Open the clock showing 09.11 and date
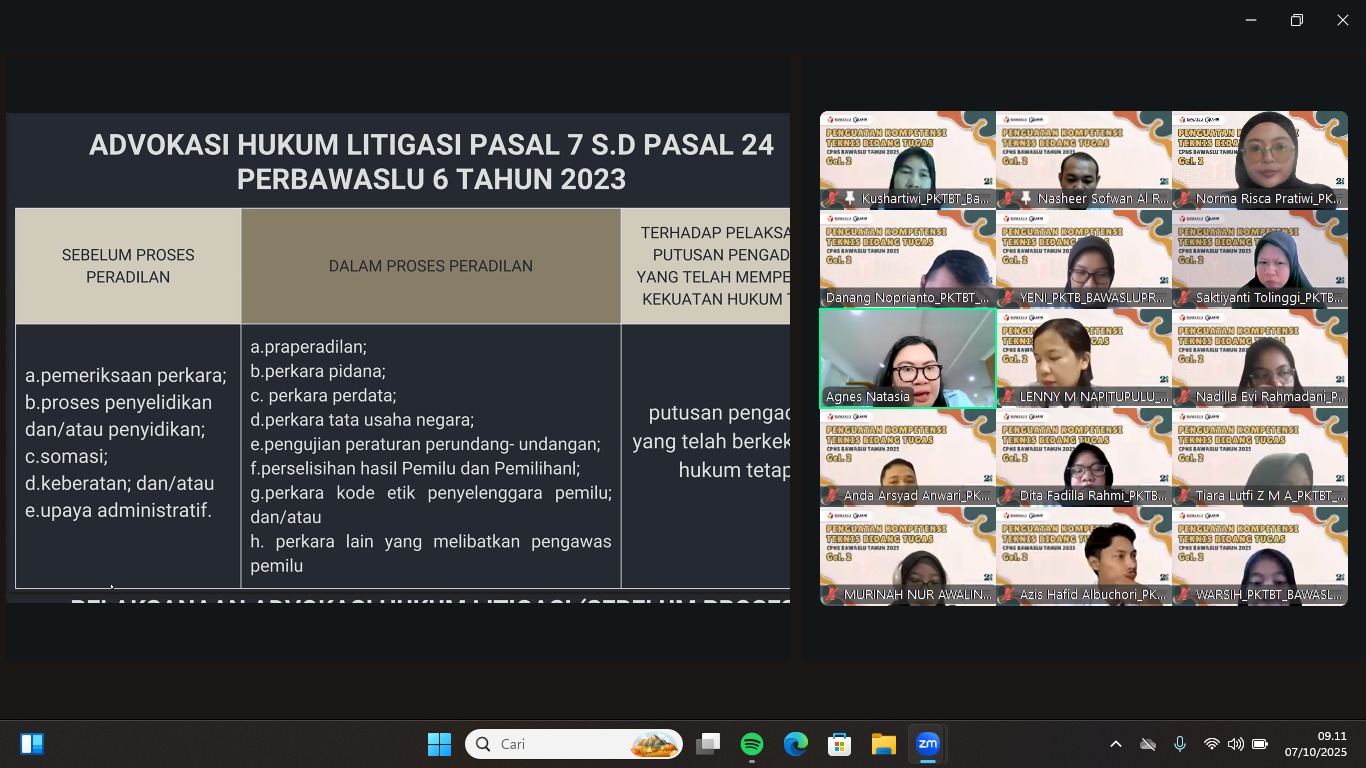The image size is (1366, 768). pos(1315,744)
